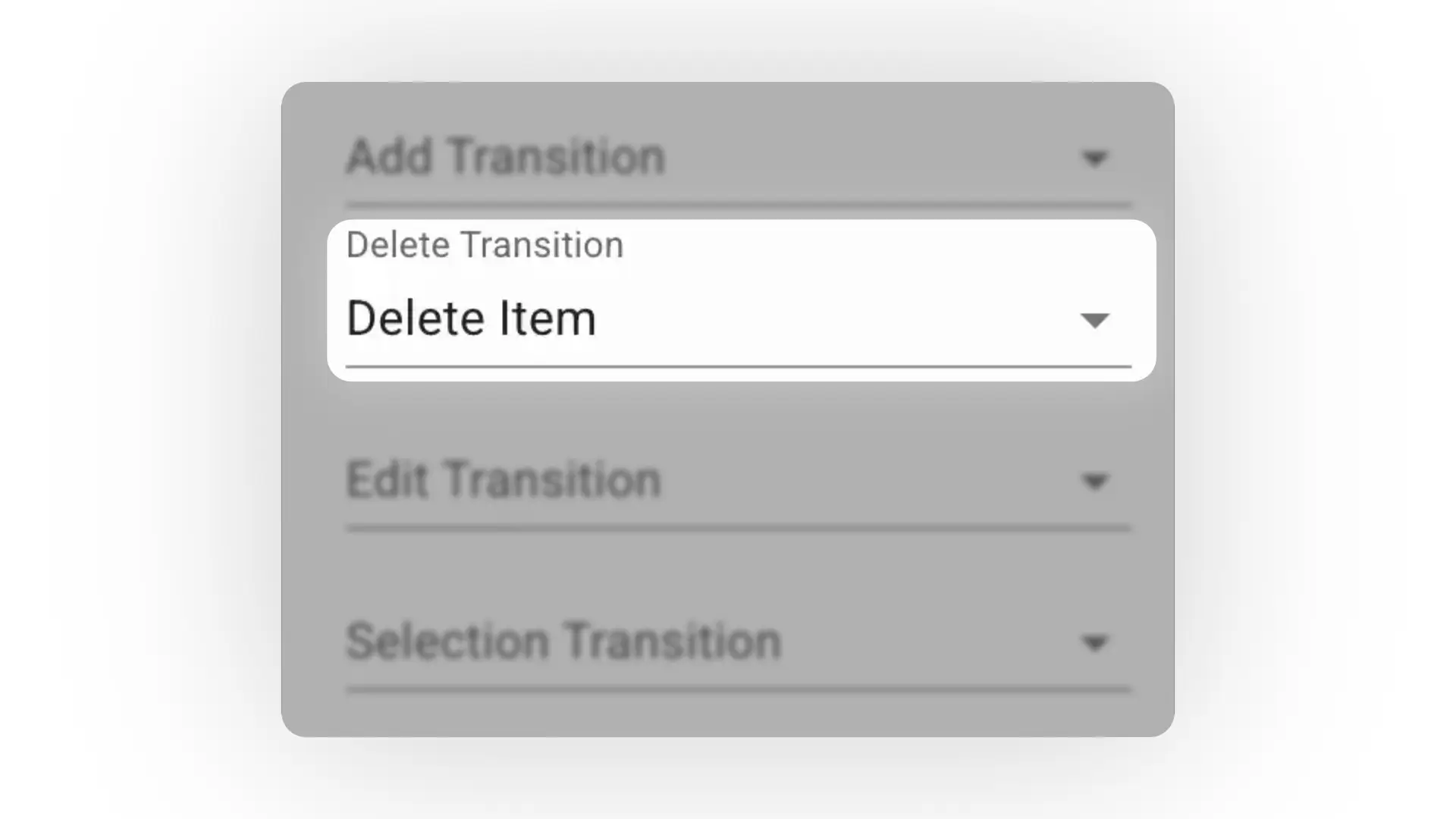Select the Delete Item option

472,318
